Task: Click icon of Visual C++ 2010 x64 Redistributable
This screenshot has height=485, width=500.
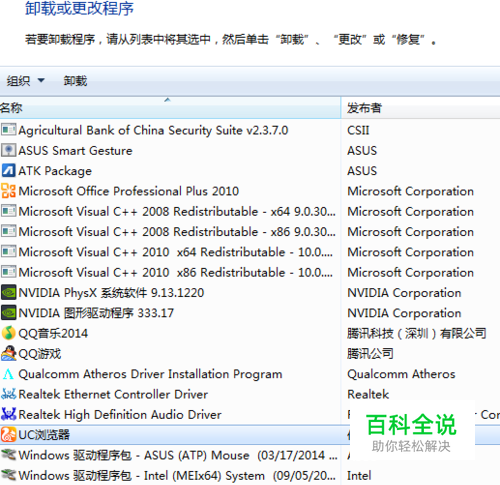Action: pyautogui.click(x=8, y=252)
